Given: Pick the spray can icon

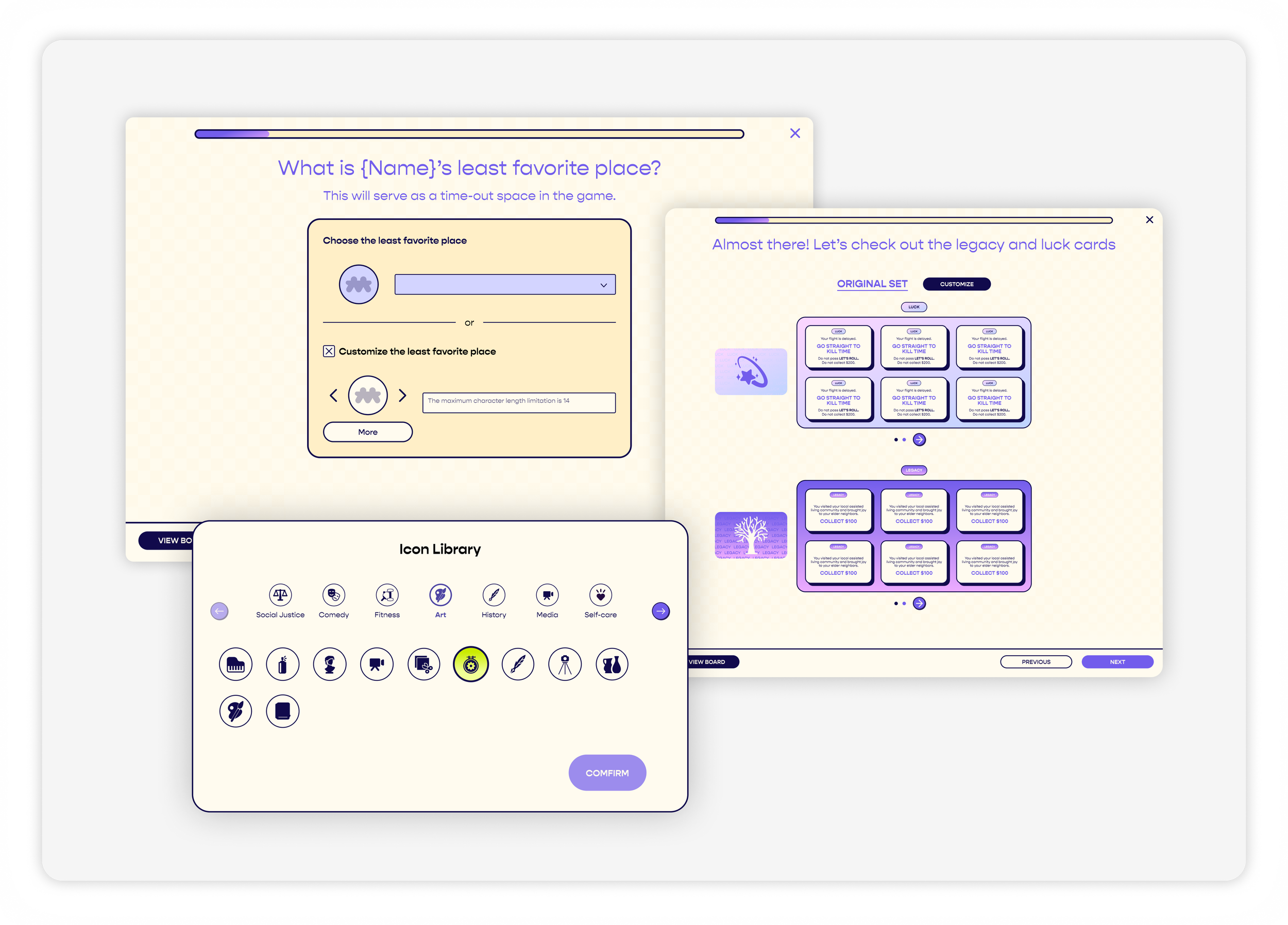Looking at the screenshot, I should (x=282, y=664).
